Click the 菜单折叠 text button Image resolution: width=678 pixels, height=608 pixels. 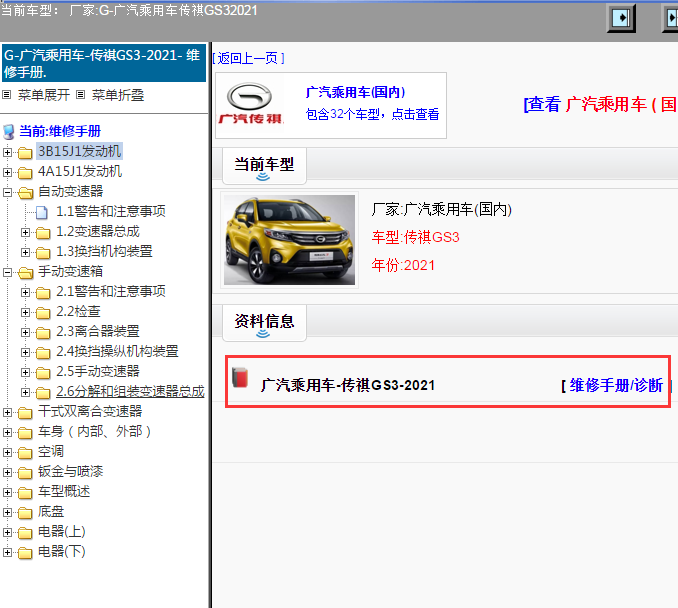pyautogui.click(x=118, y=95)
